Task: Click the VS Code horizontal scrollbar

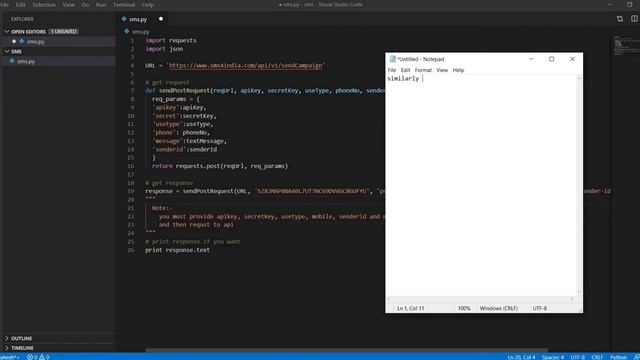Action: click(346, 350)
